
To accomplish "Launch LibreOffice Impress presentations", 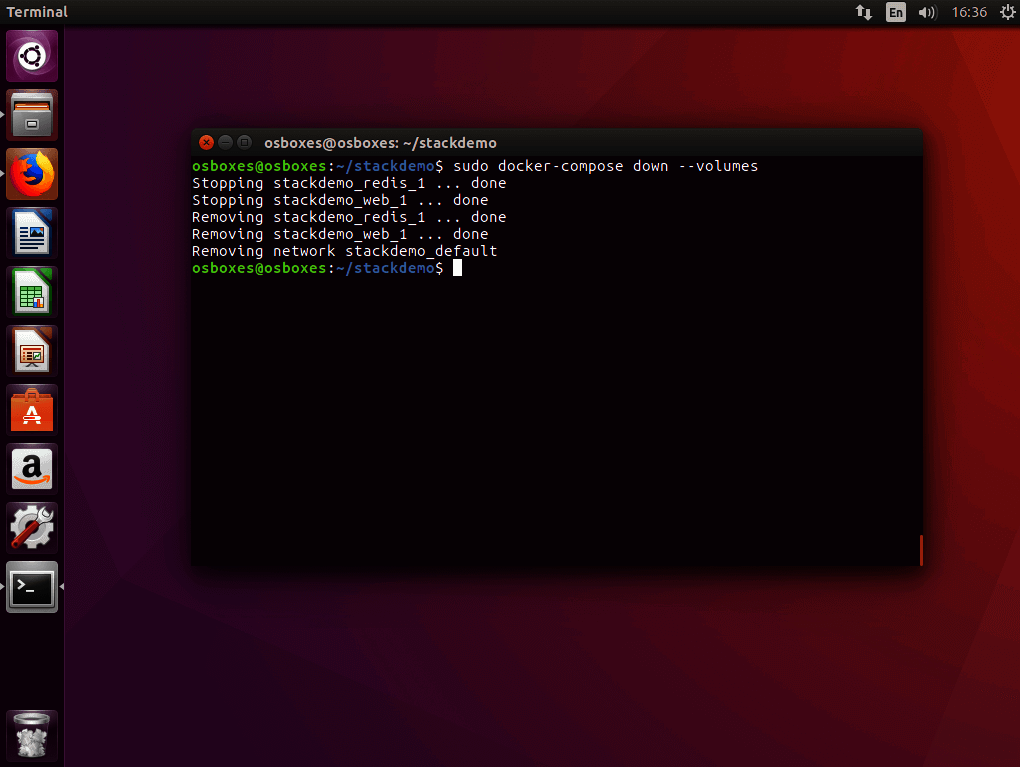I will coord(32,351).
